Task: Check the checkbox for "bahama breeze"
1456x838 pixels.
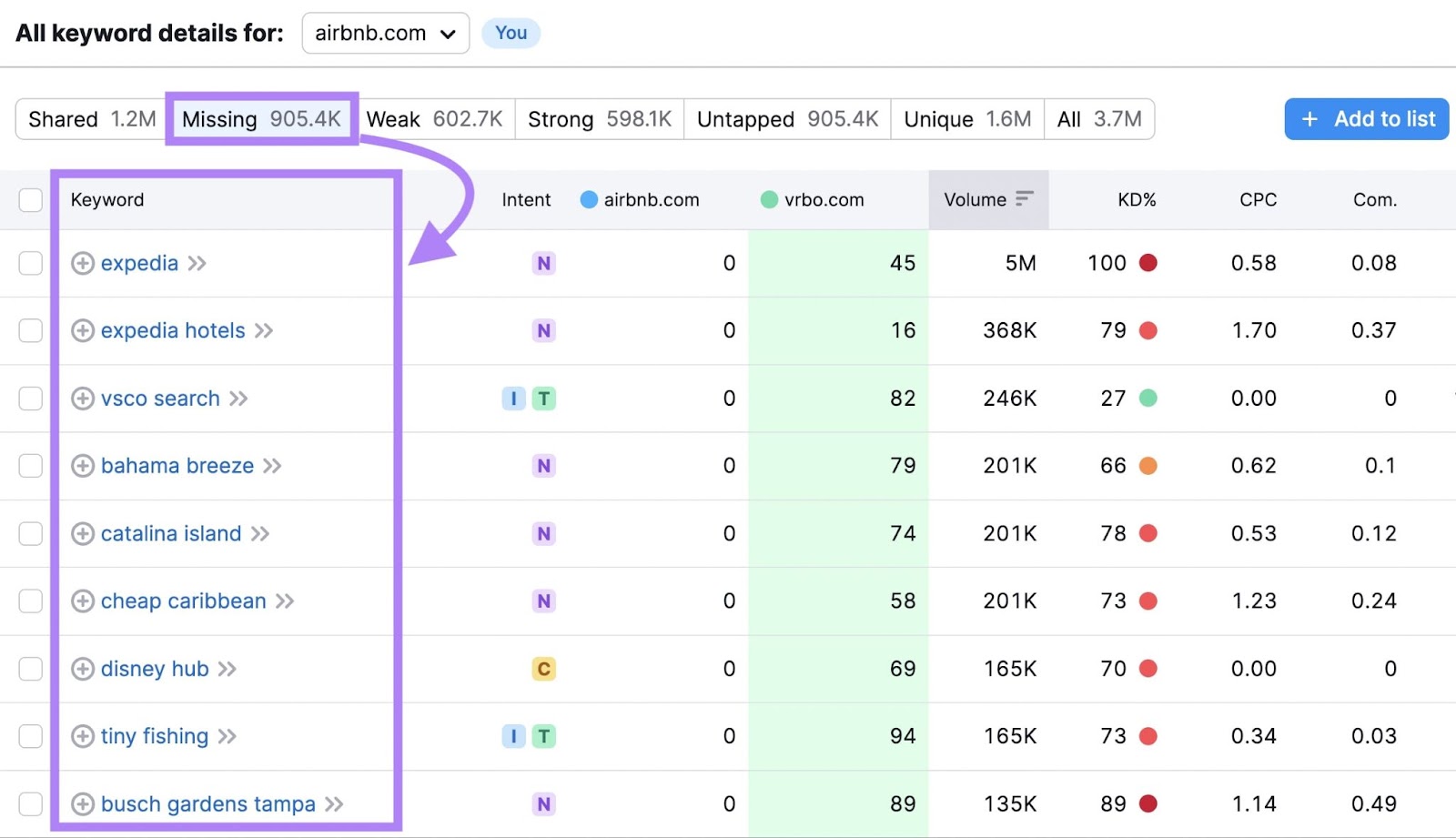Action: (x=30, y=465)
